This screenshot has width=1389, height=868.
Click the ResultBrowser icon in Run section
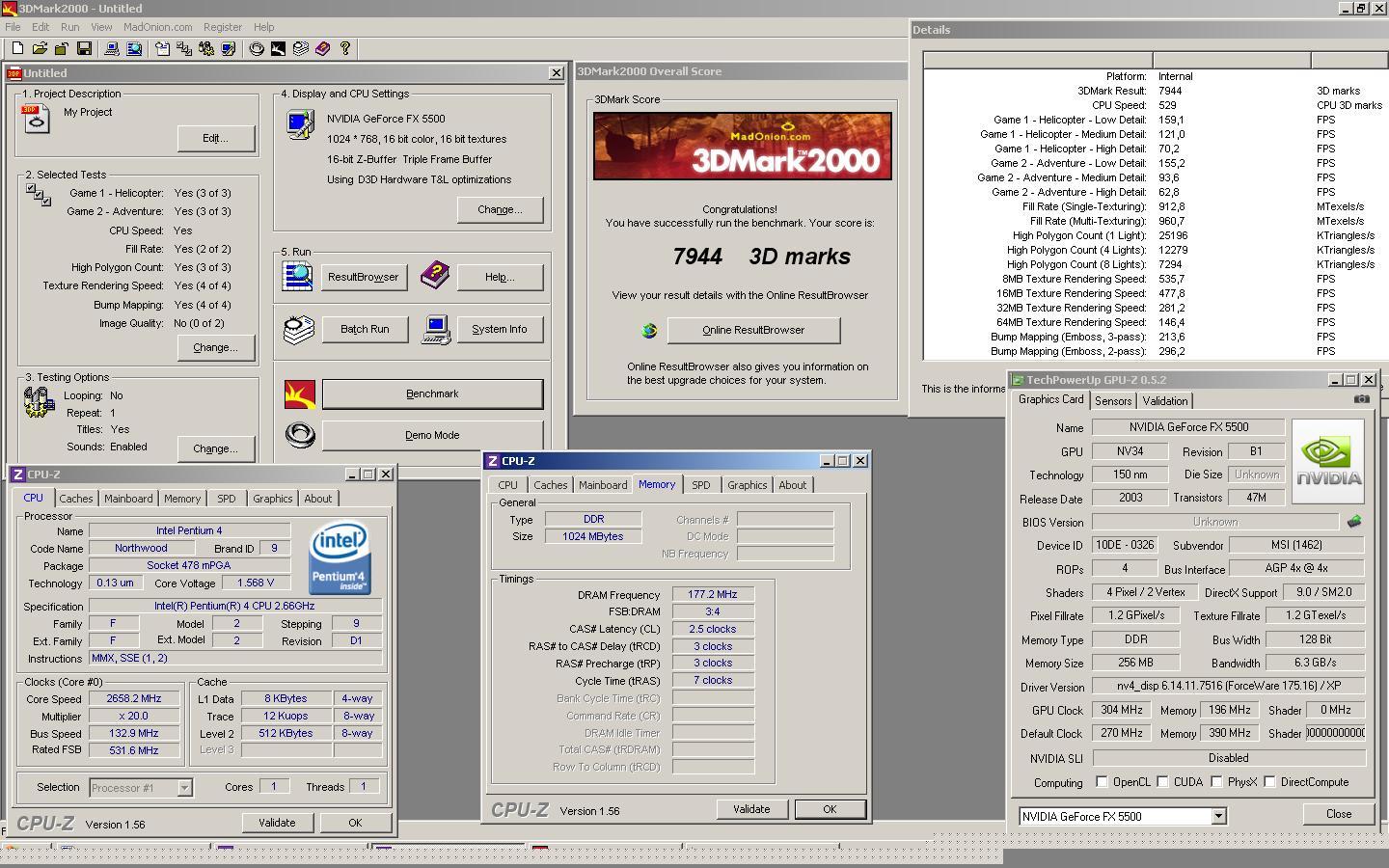pos(297,276)
